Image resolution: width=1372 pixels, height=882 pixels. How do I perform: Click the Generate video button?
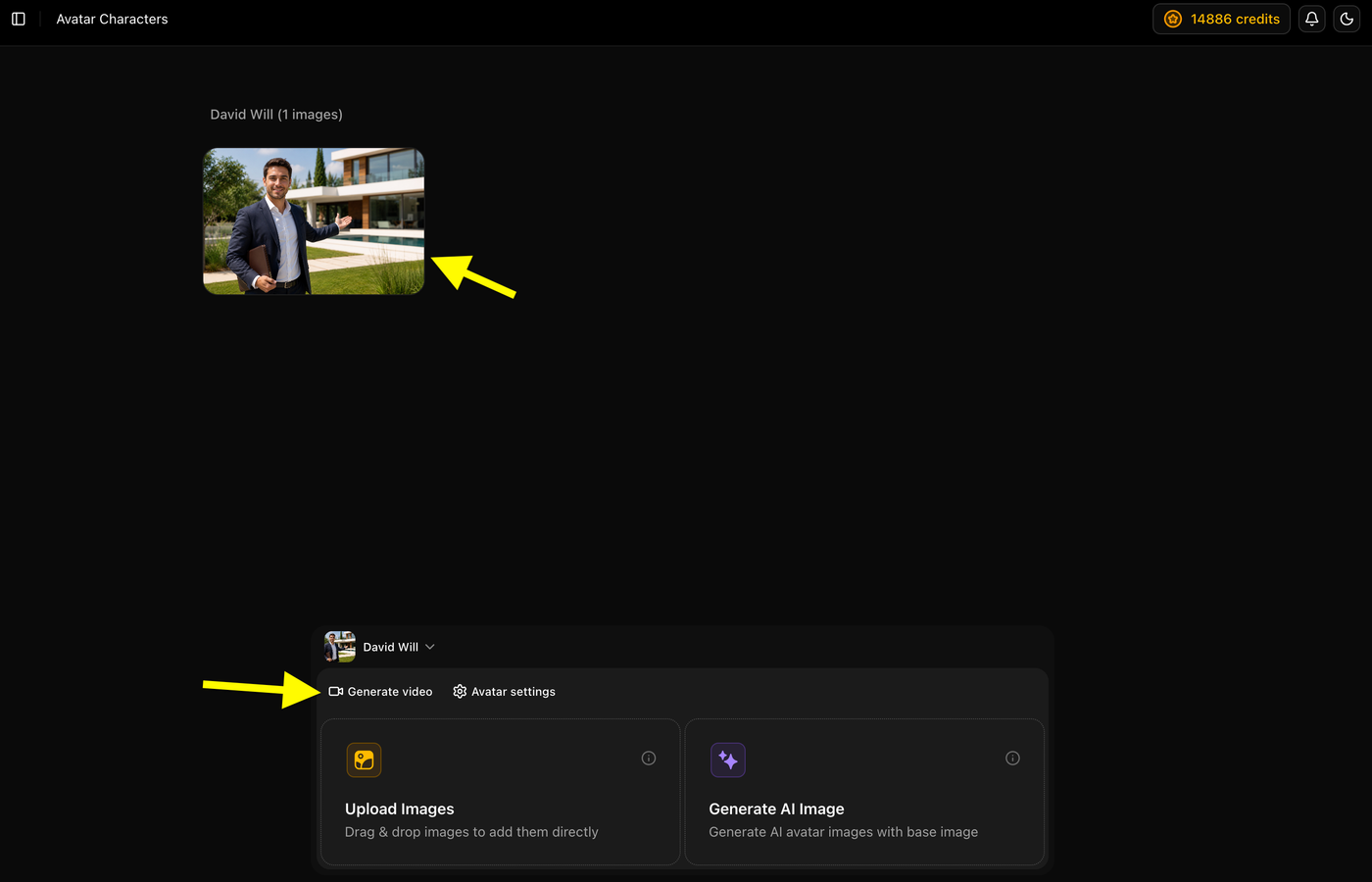pyautogui.click(x=380, y=692)
